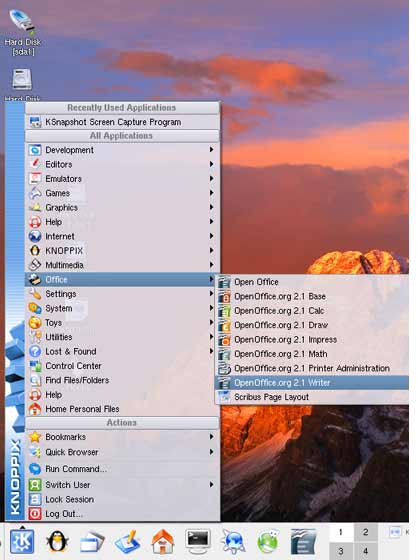The height and width of the screenshot is (560, 420).
Task: Switch to virtual desktop 3
Action: (x=341, y=550)
